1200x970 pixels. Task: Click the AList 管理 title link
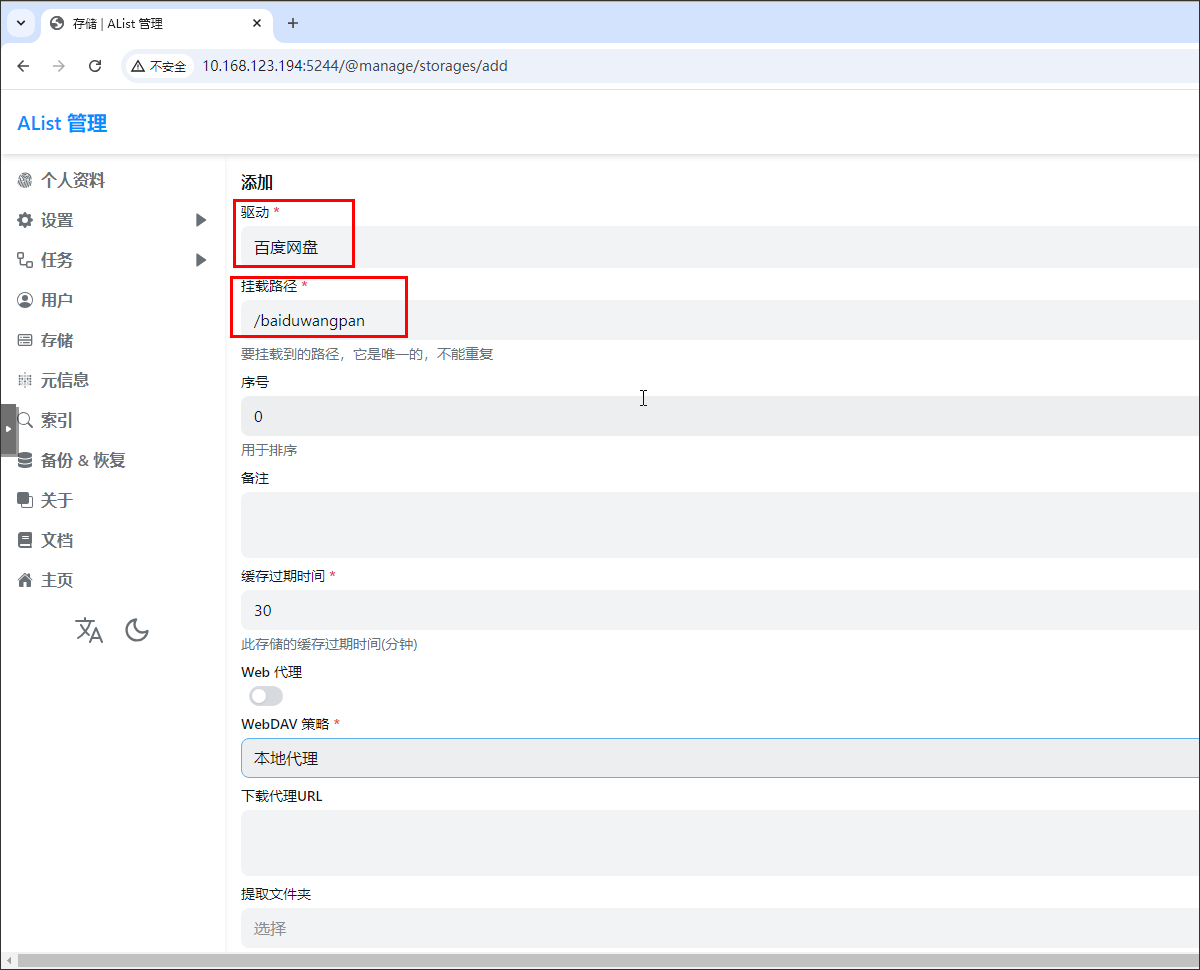pyautogui.click(x=62, y=124)
